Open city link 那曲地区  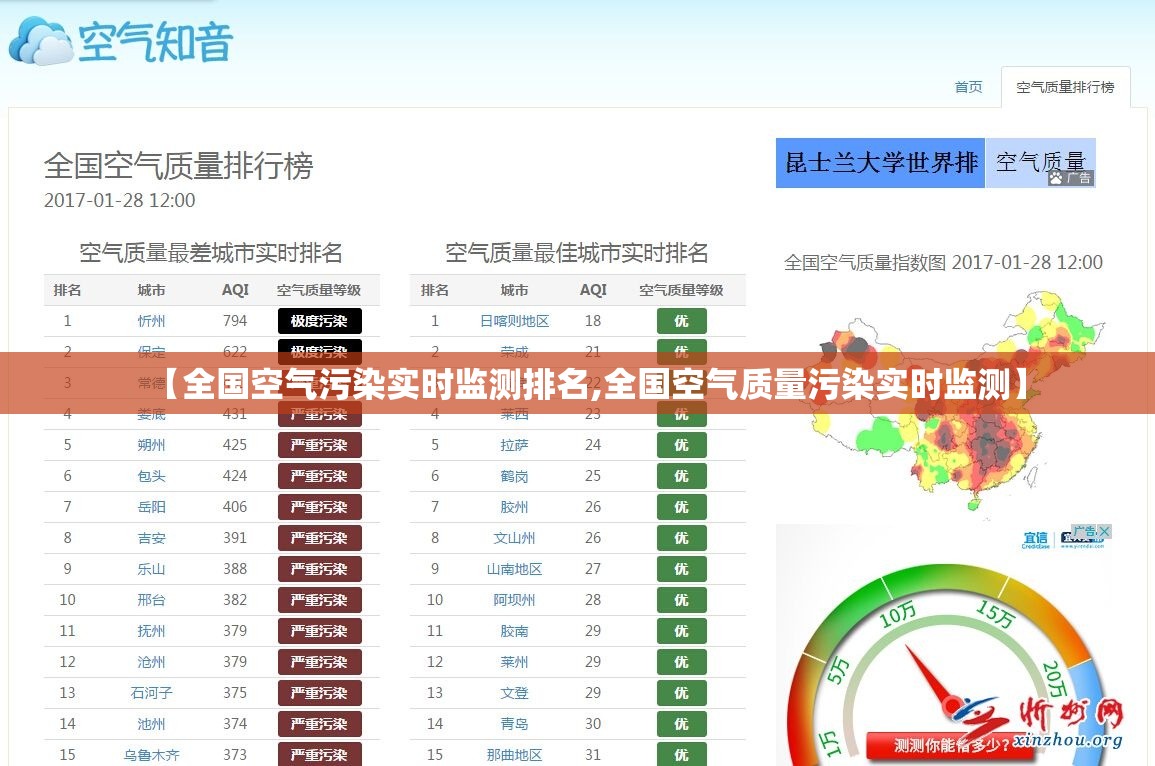pos(514,754)
